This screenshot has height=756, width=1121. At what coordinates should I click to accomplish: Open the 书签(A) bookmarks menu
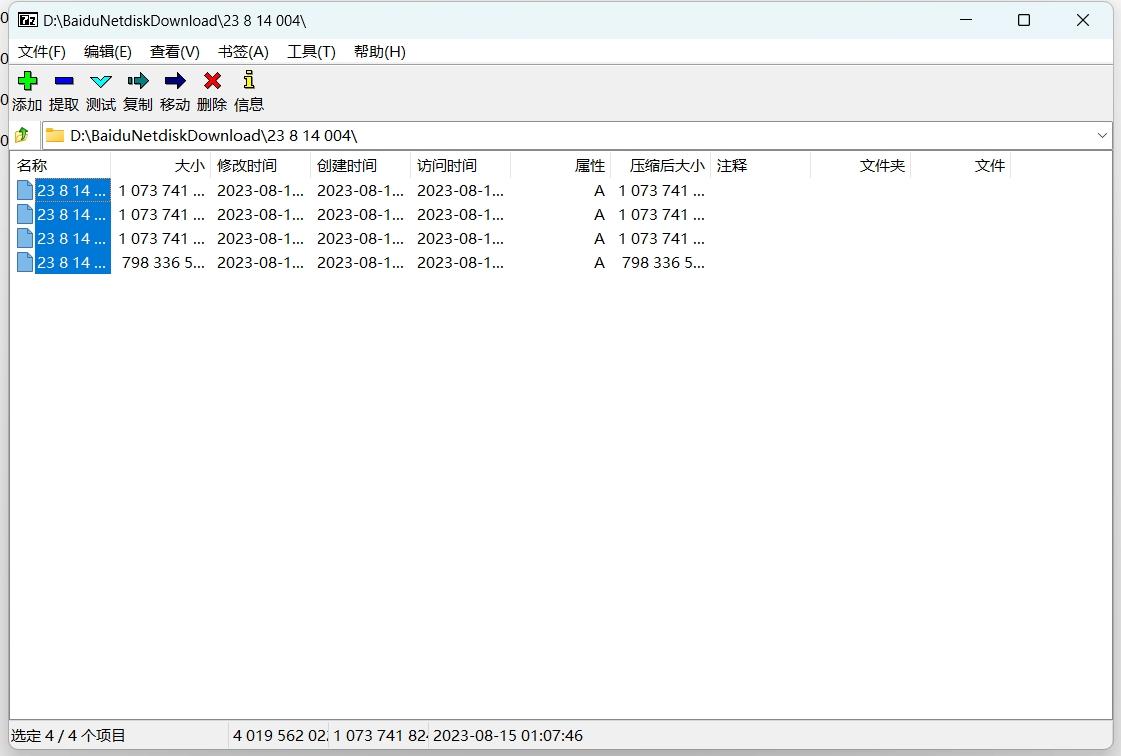243,52
